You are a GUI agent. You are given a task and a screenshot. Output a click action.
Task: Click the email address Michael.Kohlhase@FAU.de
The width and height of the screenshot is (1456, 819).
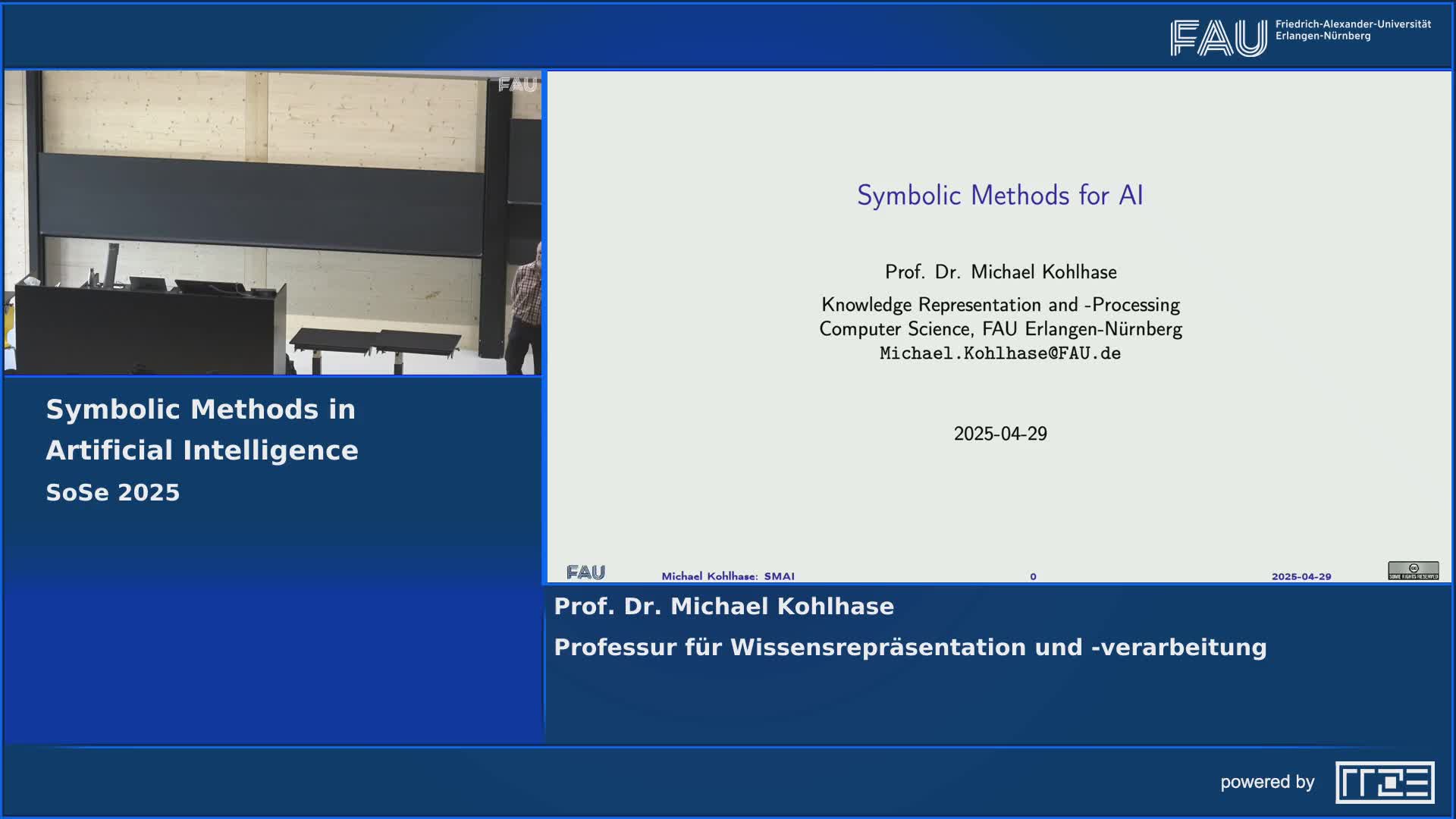pyautogui.click(x=999, y=353)
